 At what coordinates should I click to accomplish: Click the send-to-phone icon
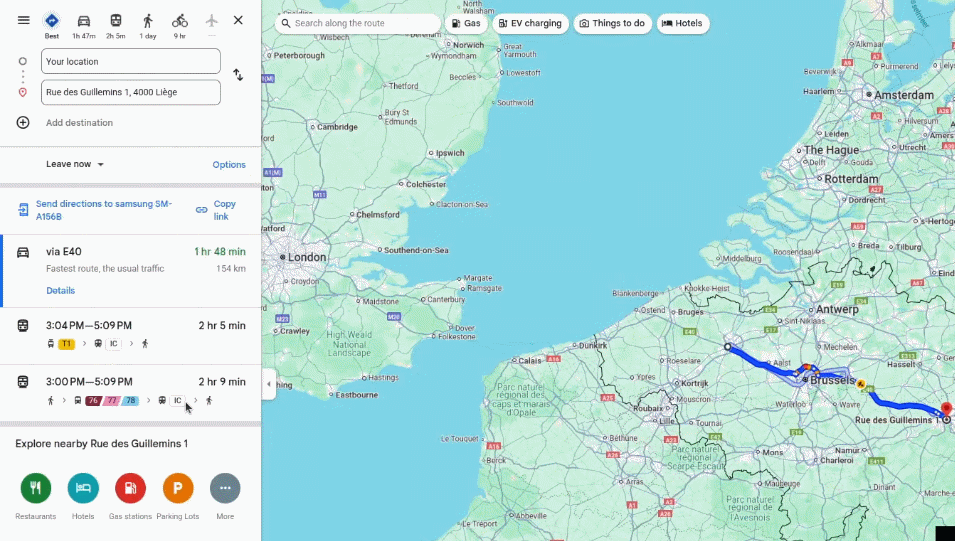click(x=23, y=210)
